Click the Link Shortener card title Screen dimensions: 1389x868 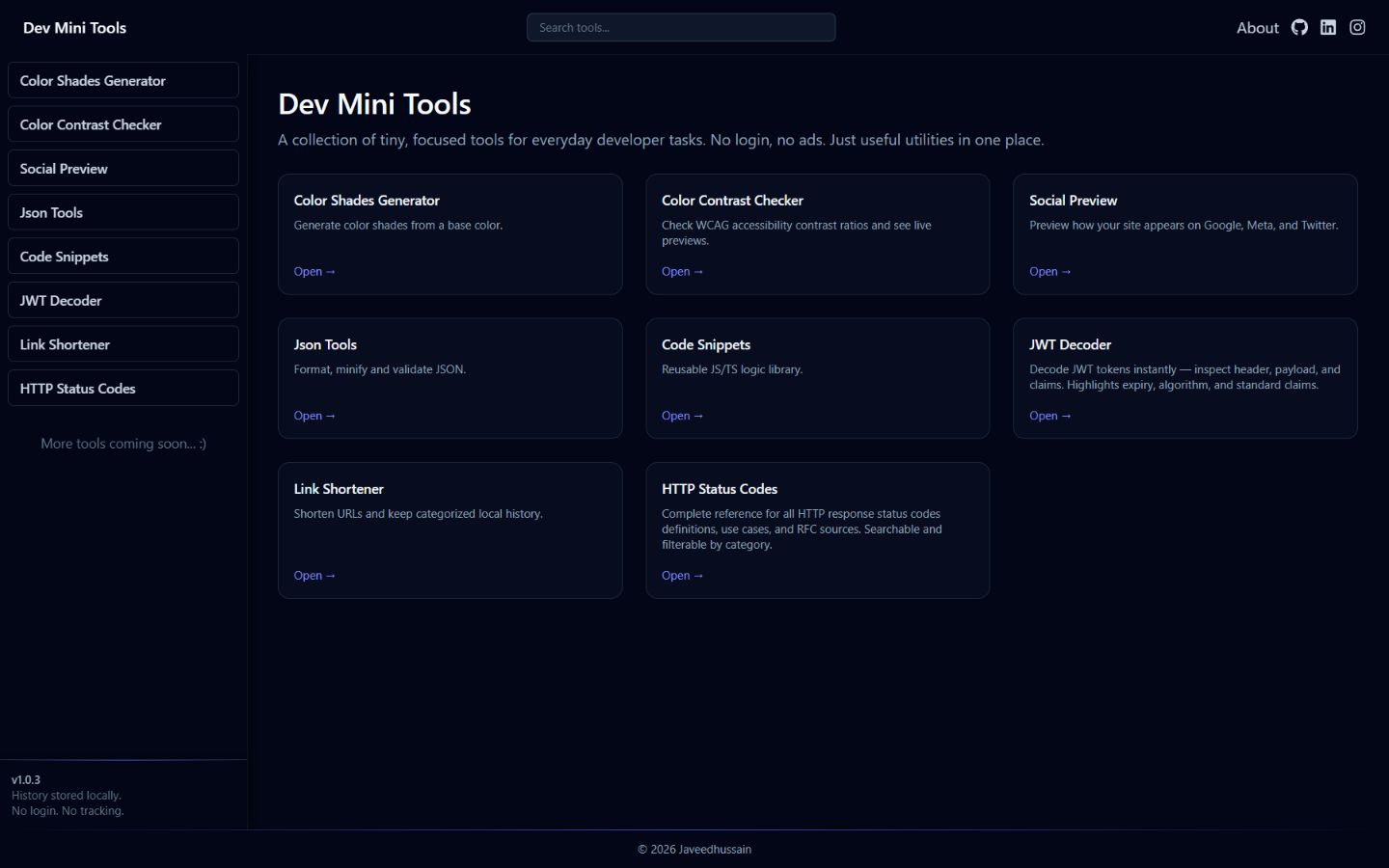339,489
